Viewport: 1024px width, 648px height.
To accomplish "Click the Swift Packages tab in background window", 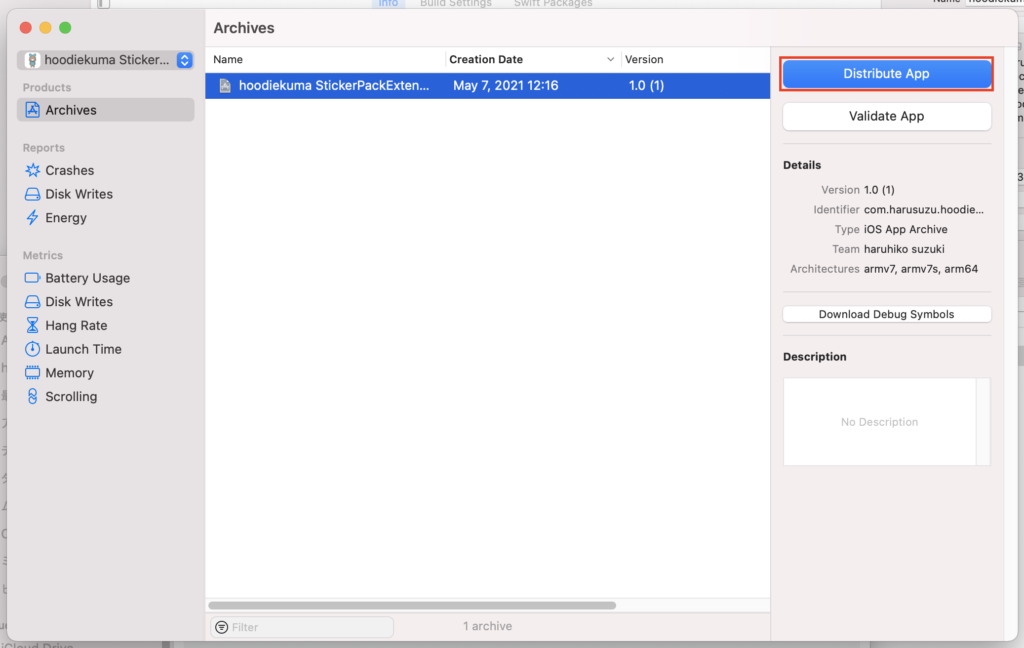I will click(x=552, y=3).
